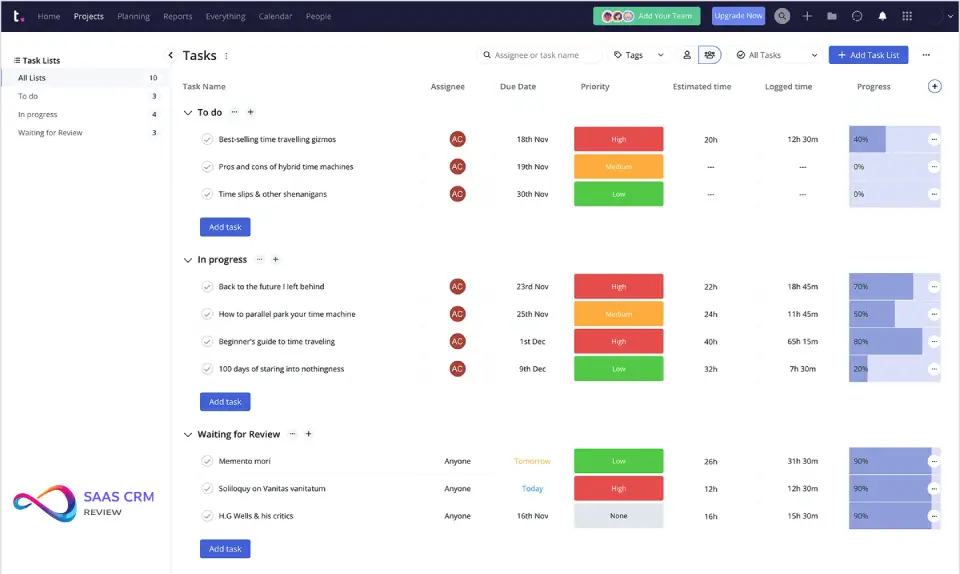Click the single person filter icon
This screenshot has width=960, height=574.
687,55
